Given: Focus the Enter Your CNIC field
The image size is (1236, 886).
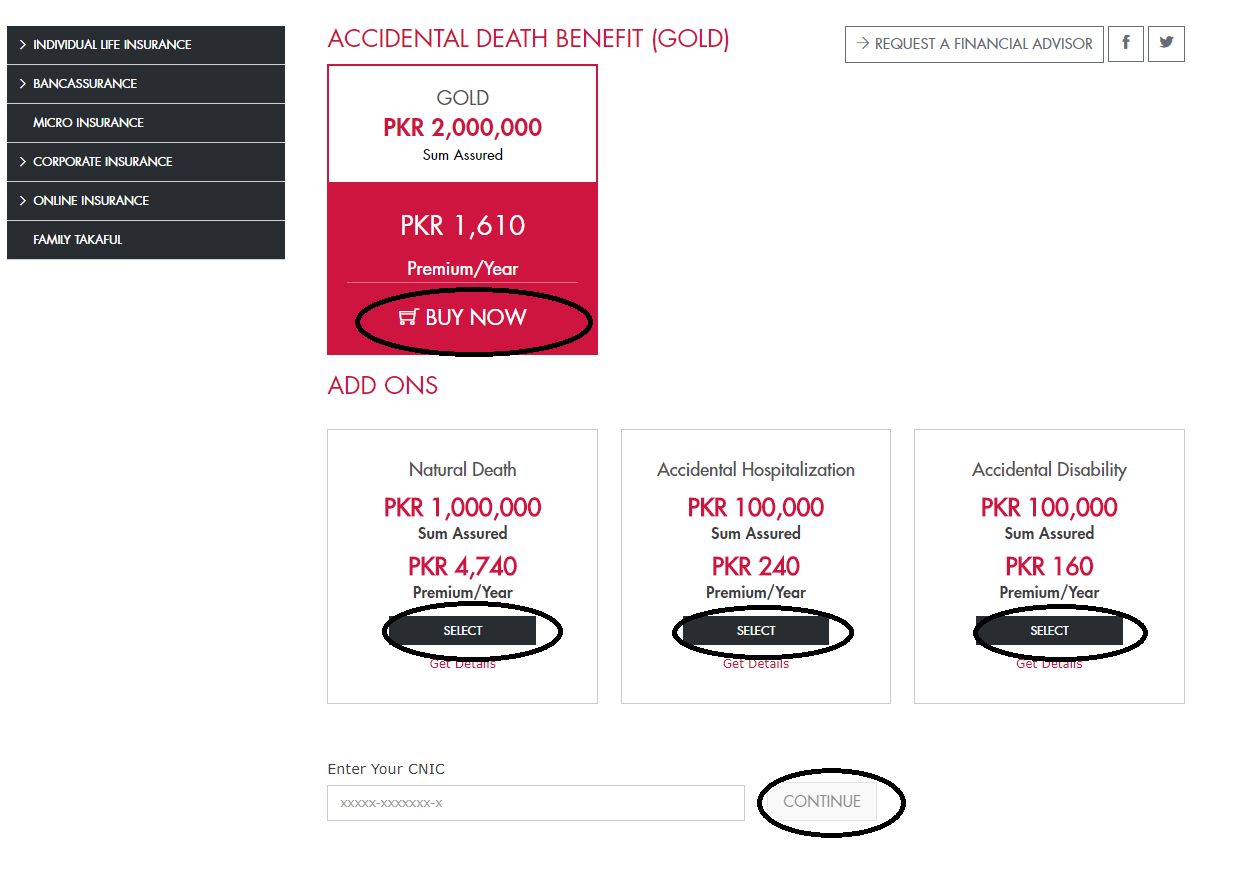Looking at the screenshot, I should tap(536, 803).
